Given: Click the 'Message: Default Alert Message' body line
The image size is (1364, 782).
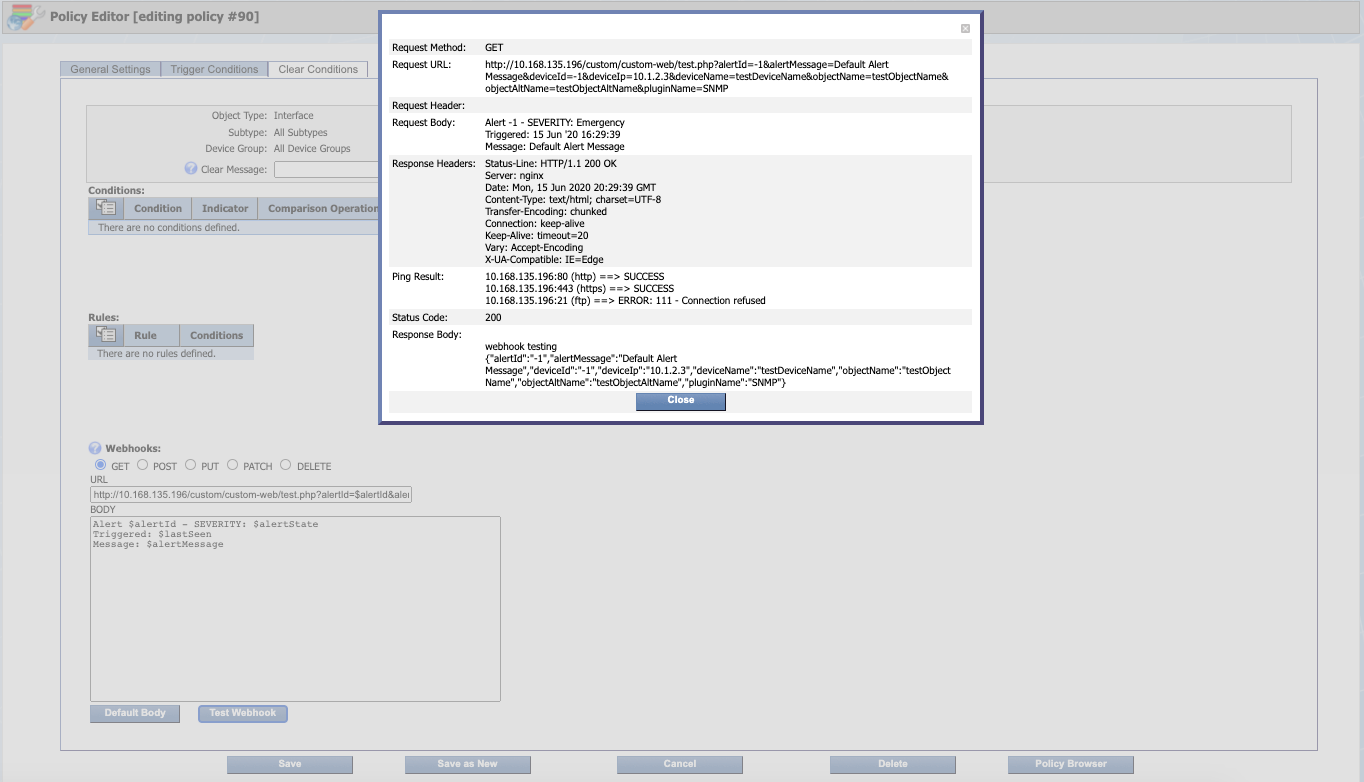Looking at the screenshot, I should tap(554, 146).
